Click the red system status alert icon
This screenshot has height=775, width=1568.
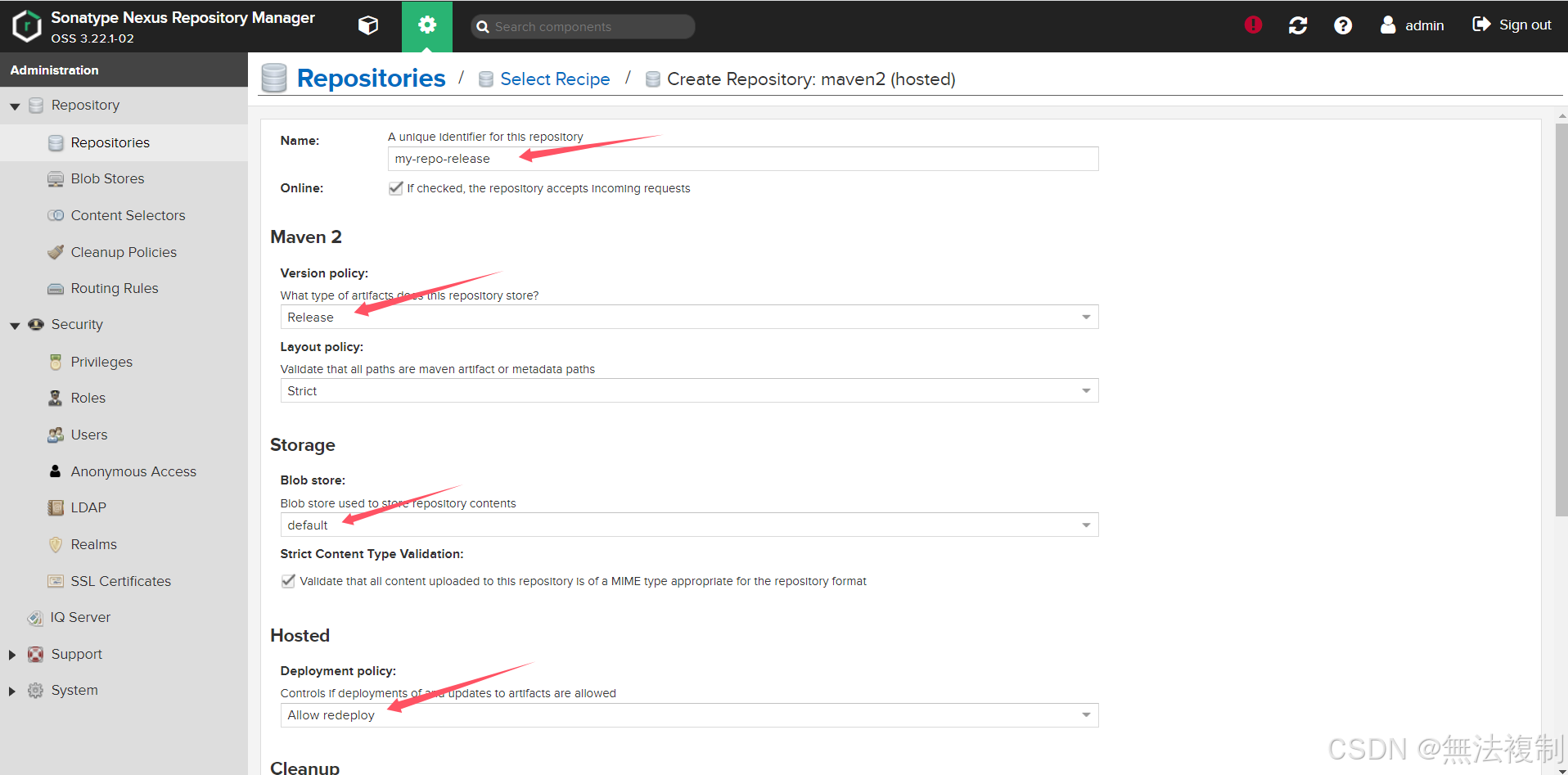(x=1253, y=25)
